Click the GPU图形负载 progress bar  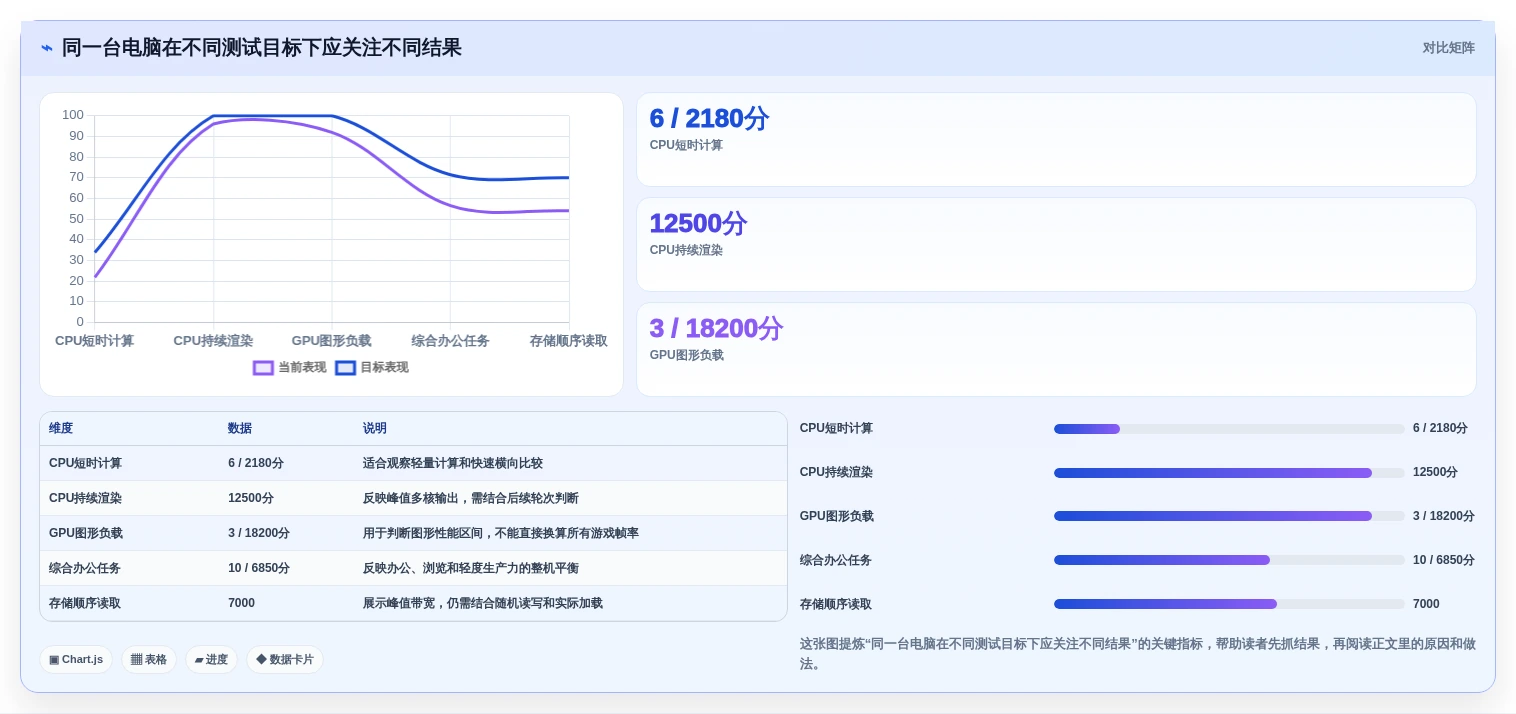1229,517
